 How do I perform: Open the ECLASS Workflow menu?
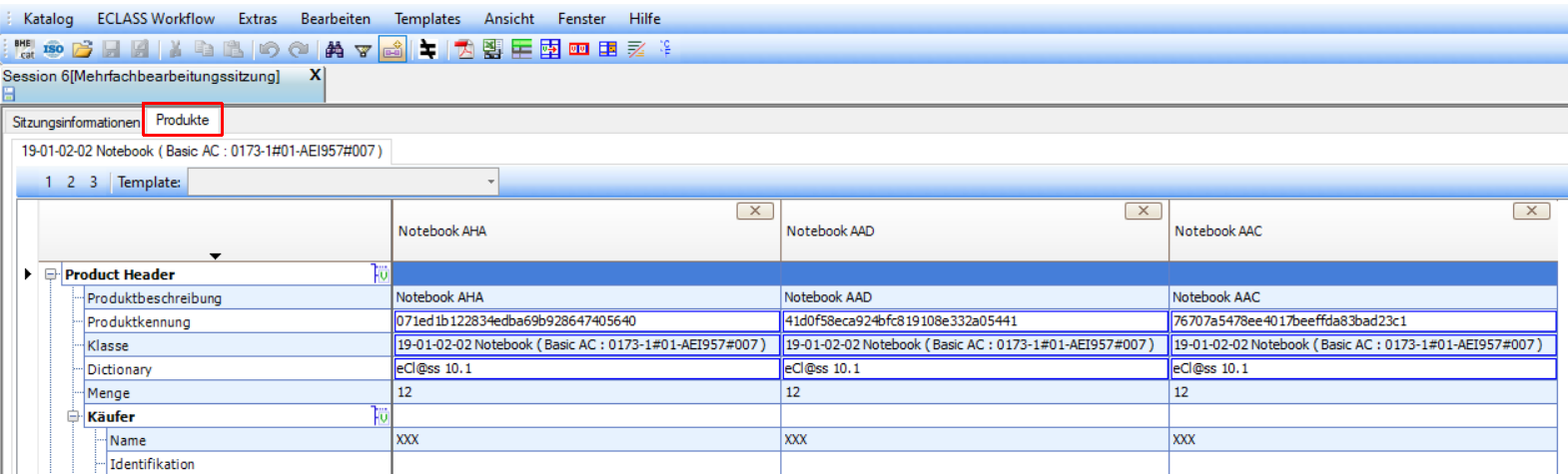[156, 19]
